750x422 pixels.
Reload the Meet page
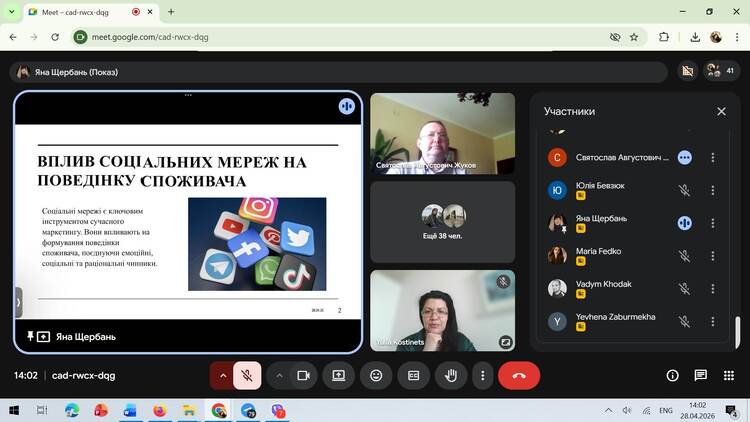55,37
